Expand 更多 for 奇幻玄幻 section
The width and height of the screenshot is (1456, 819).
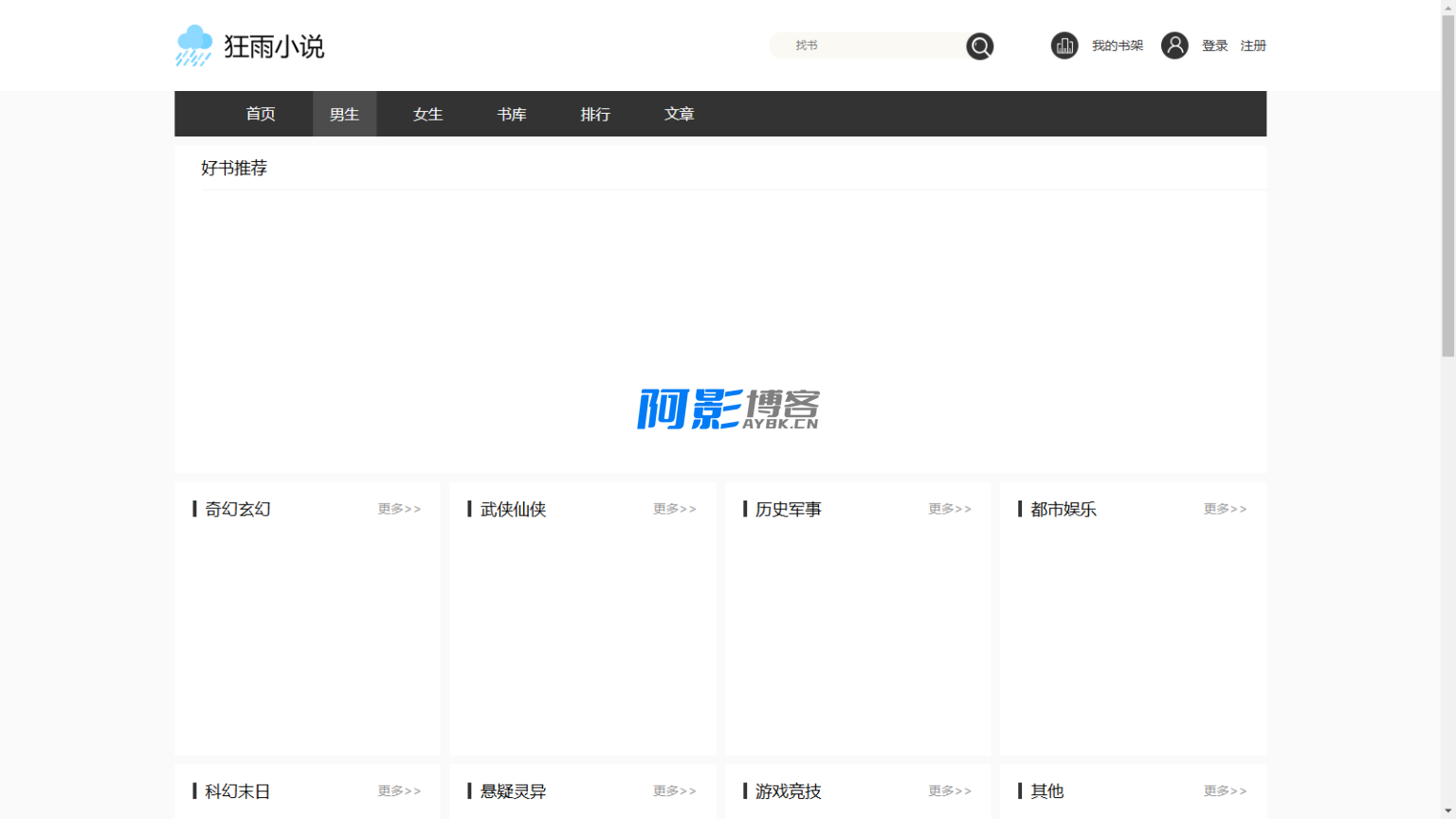pyautogui.click(x=399, y=509)
